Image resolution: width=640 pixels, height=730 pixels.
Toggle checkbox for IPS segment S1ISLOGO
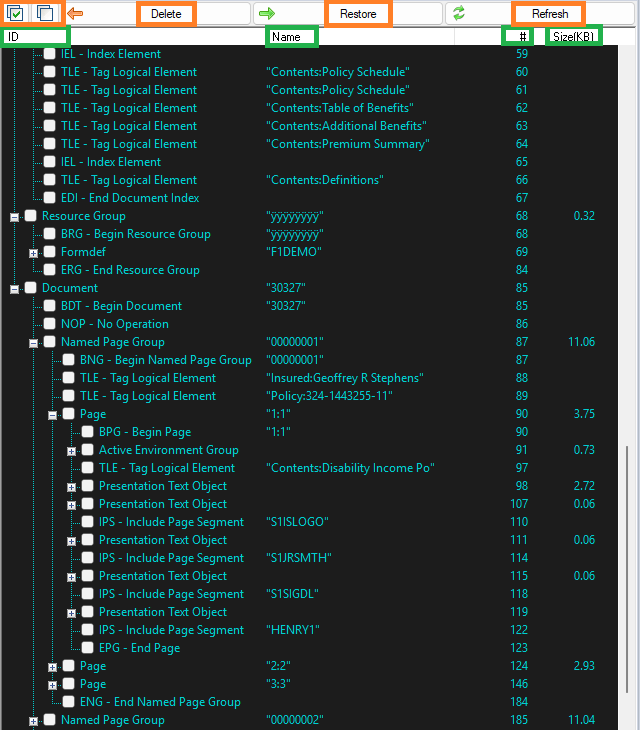tap(88, 522)
